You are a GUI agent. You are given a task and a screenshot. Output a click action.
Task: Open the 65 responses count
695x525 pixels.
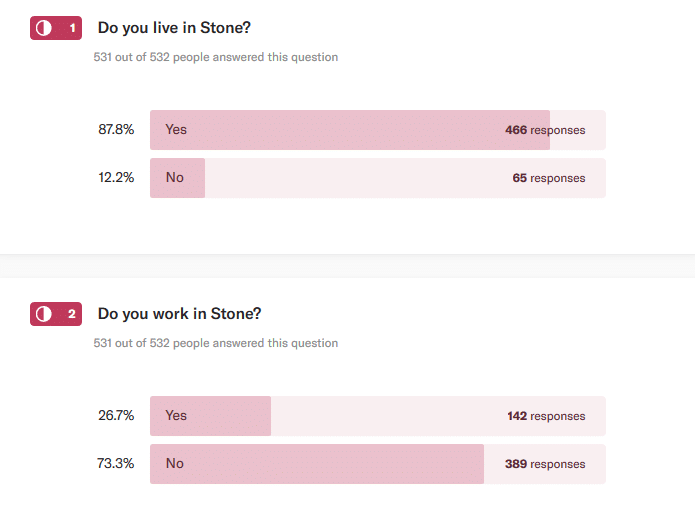tap(549, 178)
